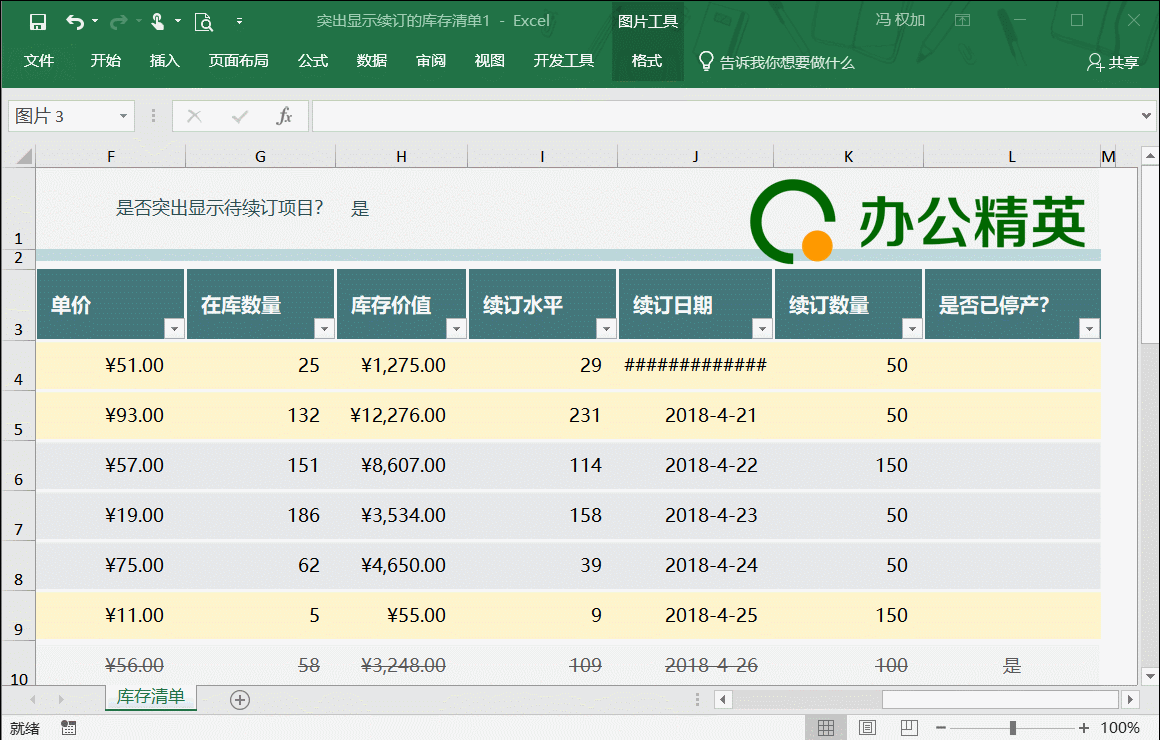Switch to Normal view in status bar
The image size is (1160, 740).
826,728
